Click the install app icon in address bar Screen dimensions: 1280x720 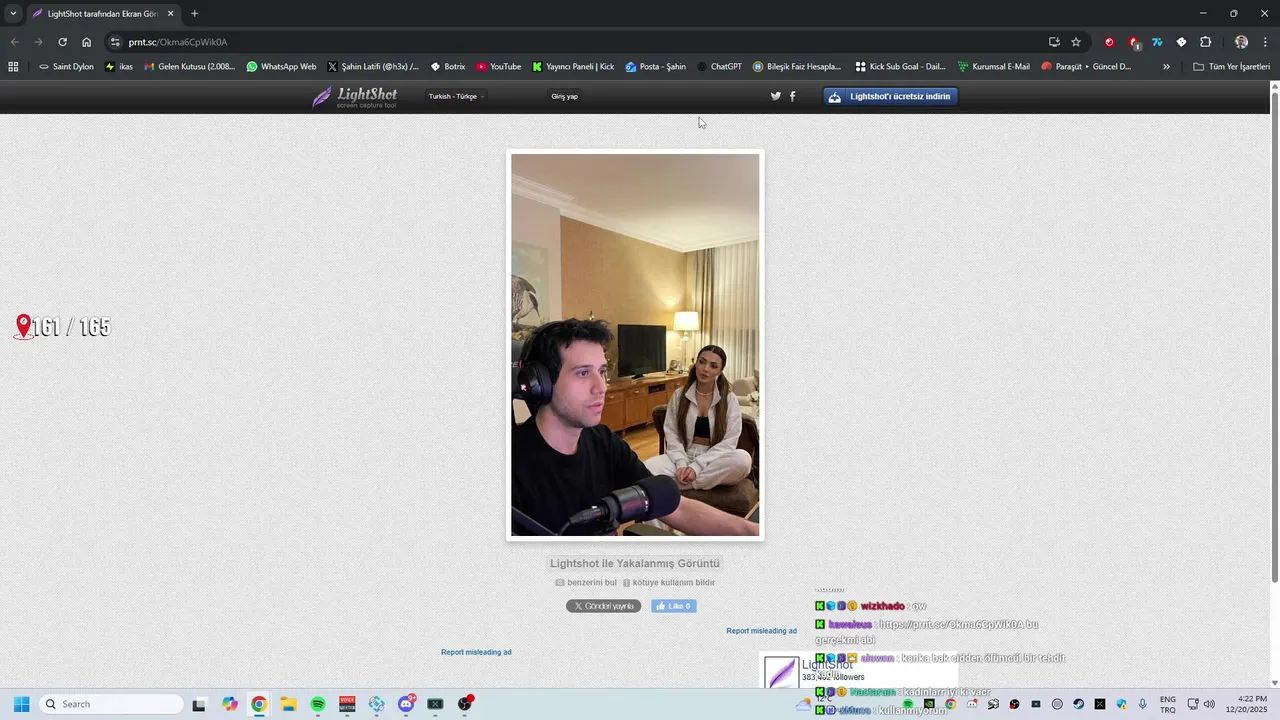[x=1054, y=42]
